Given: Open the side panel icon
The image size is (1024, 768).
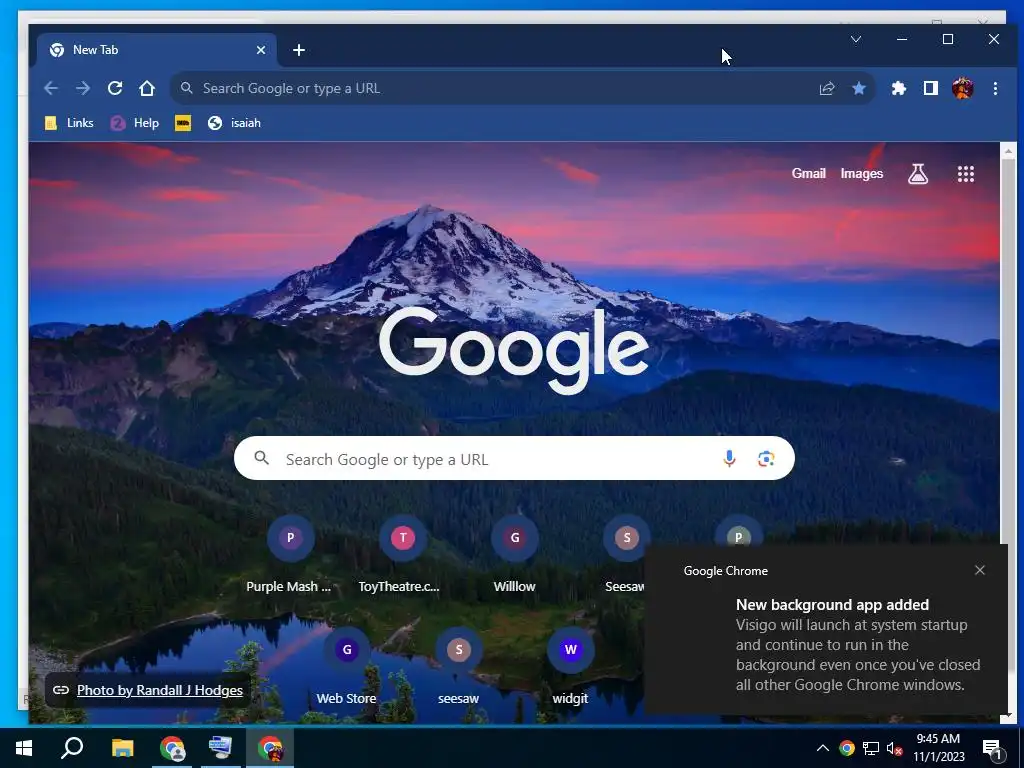Looking at the screenshot, I should [931, 88].
